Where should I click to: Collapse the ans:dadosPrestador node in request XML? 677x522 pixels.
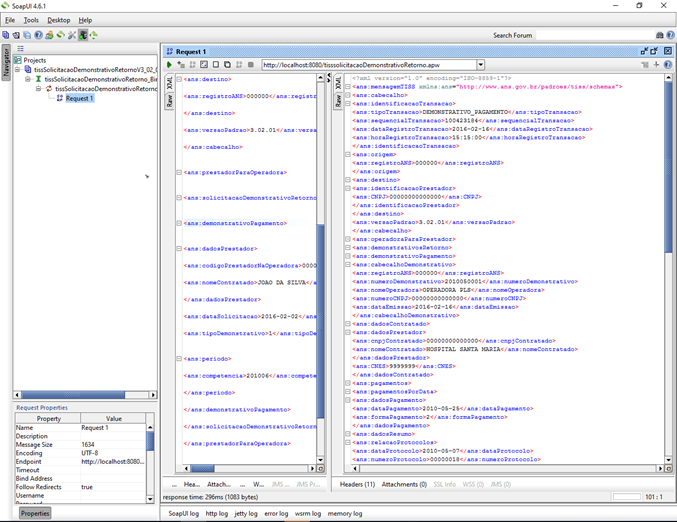[x=179, y=248]
